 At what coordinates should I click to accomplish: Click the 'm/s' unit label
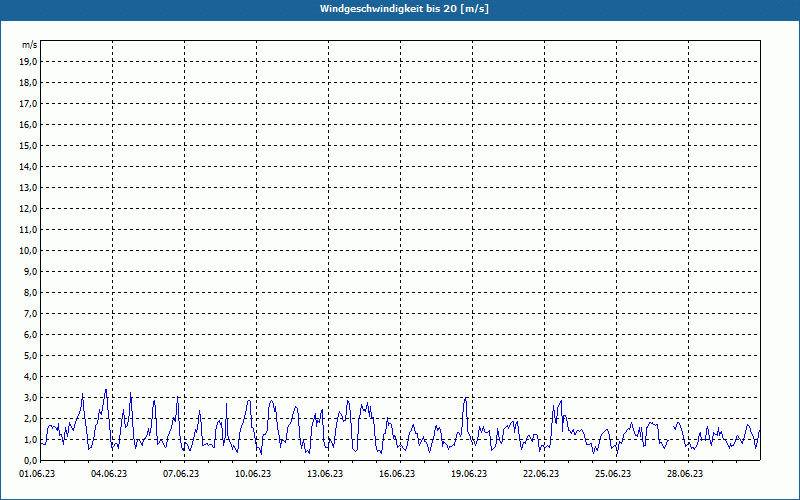click(30, 45)
